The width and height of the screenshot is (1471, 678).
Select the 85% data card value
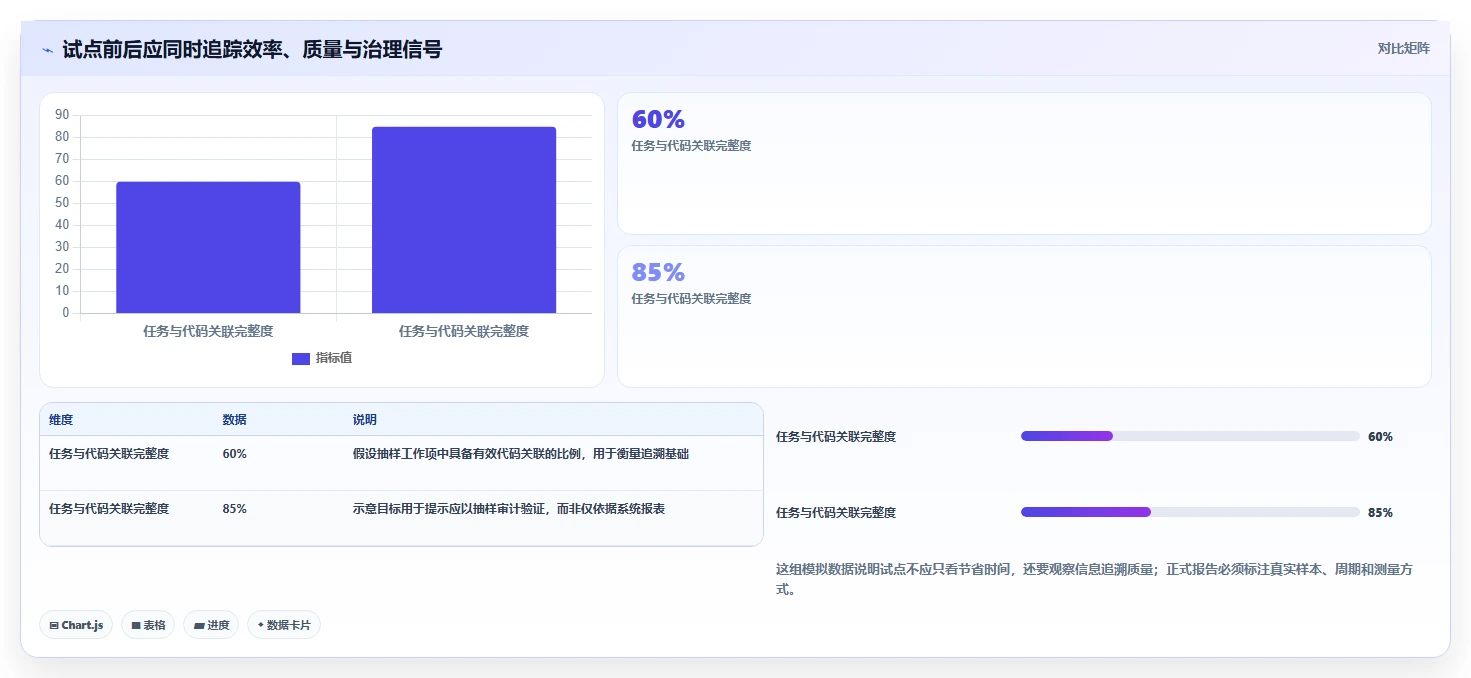[658, 272]
